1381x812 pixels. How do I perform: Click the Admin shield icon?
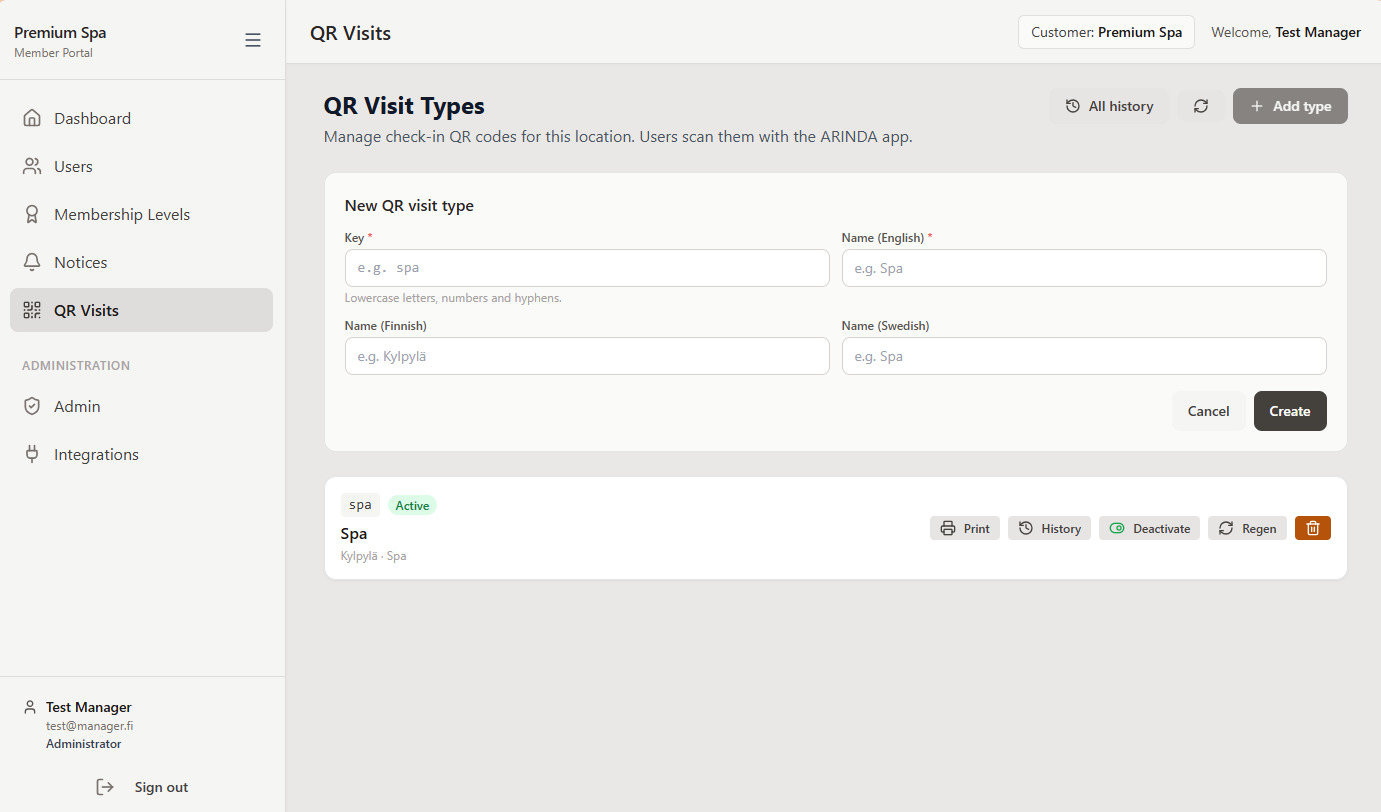coord(33,406)
